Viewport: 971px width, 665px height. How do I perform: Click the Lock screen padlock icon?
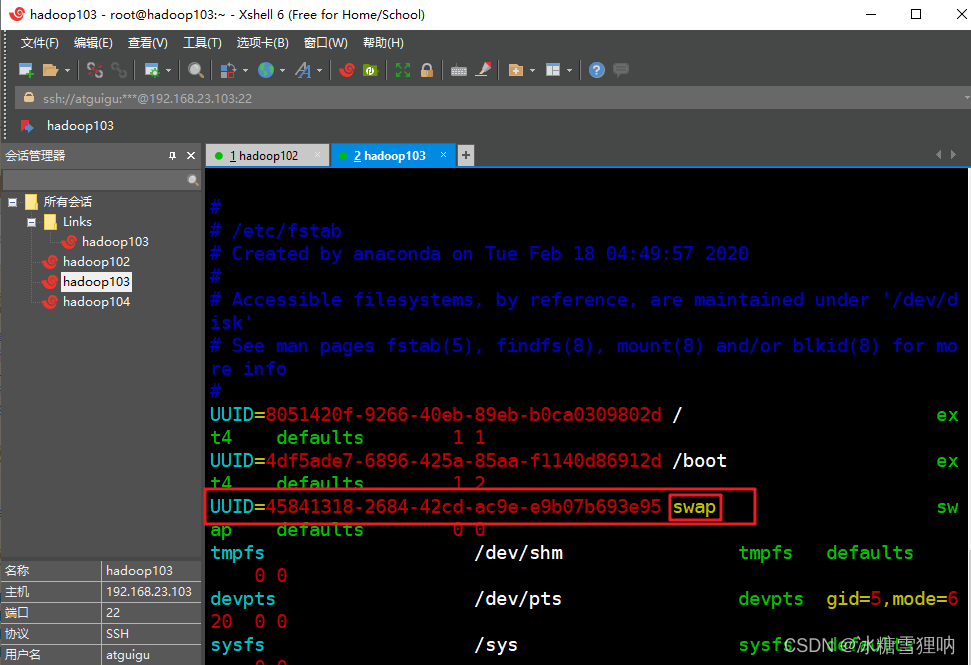coord(427,70)
